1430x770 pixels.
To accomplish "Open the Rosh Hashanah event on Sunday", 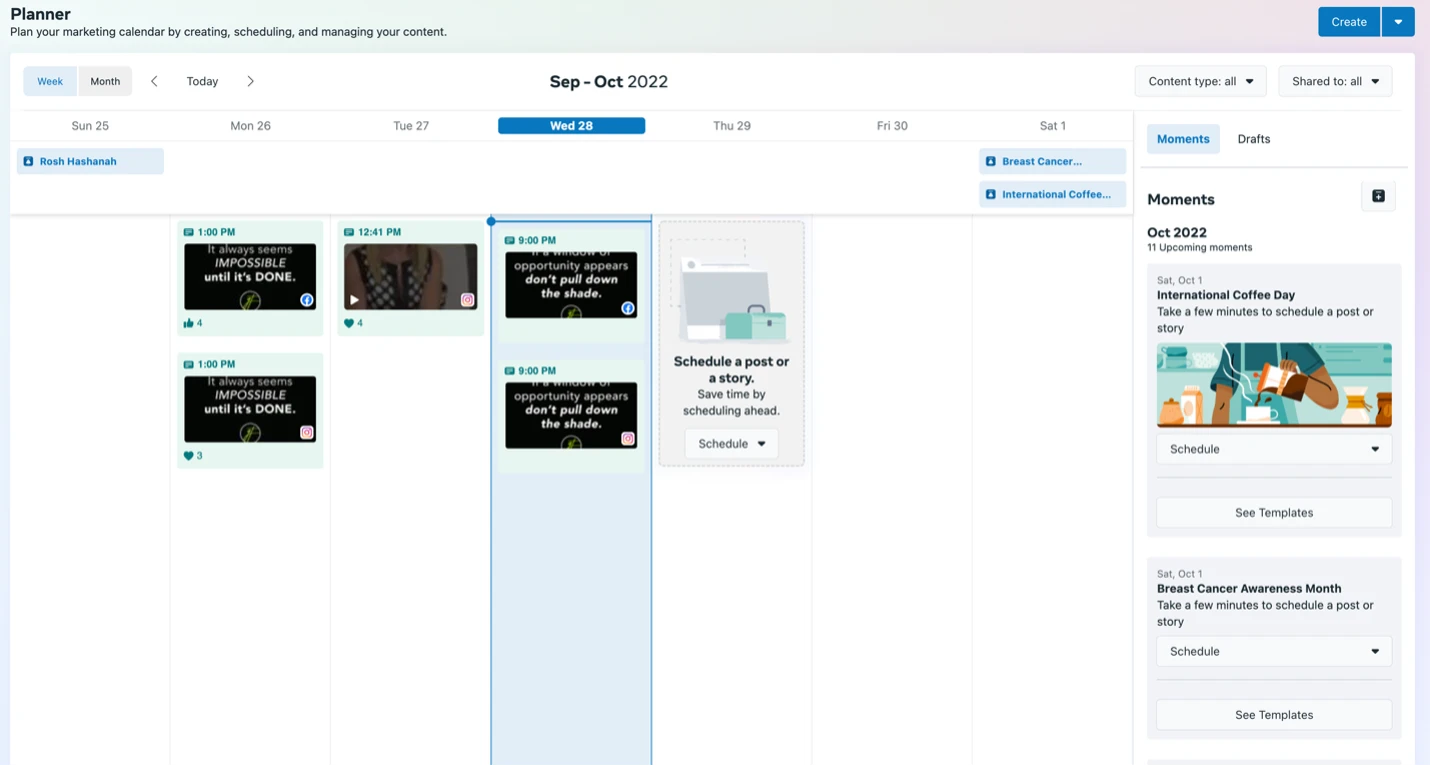I will coord(90,161).
